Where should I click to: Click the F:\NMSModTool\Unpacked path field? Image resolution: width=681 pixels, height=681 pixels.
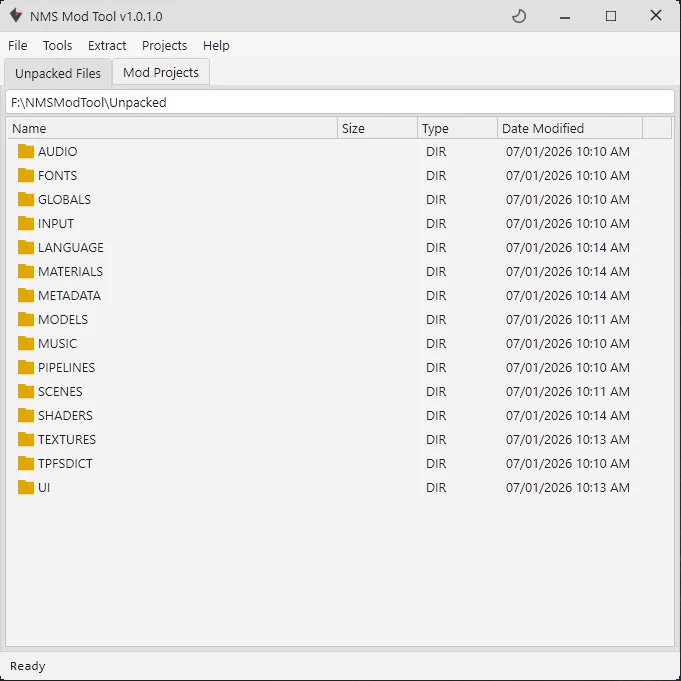click(x=340, y=102)
